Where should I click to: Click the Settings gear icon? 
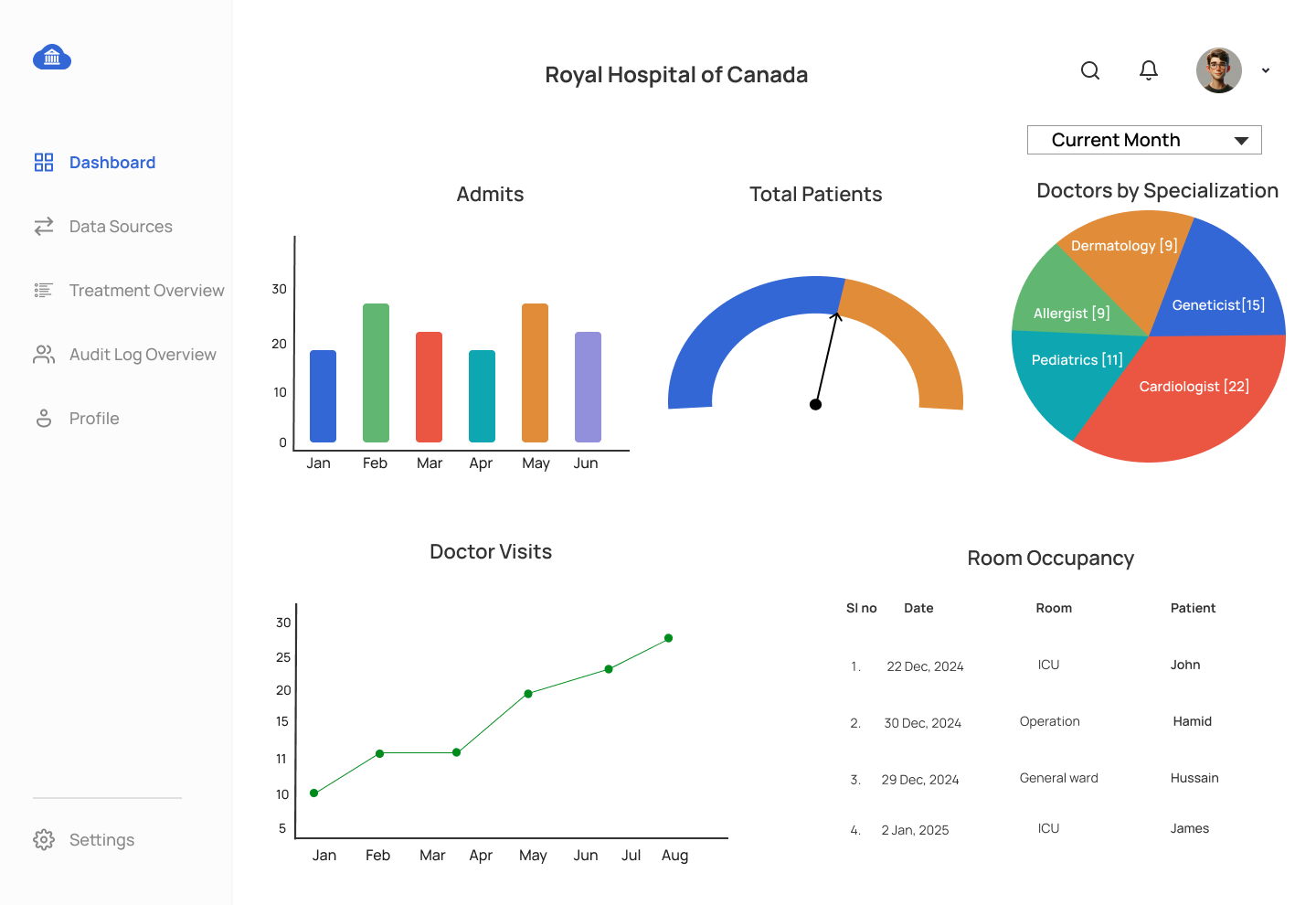(44, 840)
